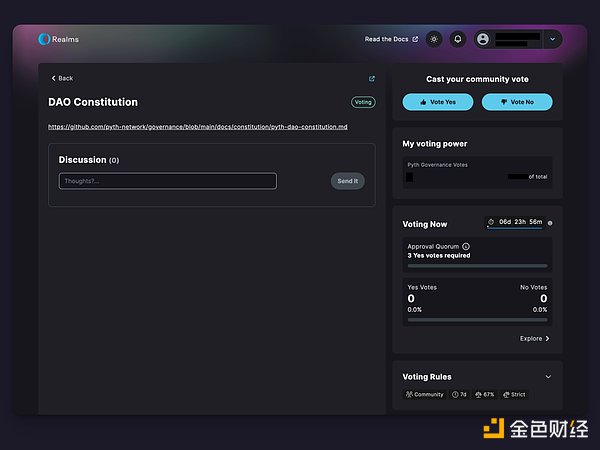Expand the Voting Rules section chevron
Image resolution: width=600 pixels, height=450 pixels.
[547, 377]
